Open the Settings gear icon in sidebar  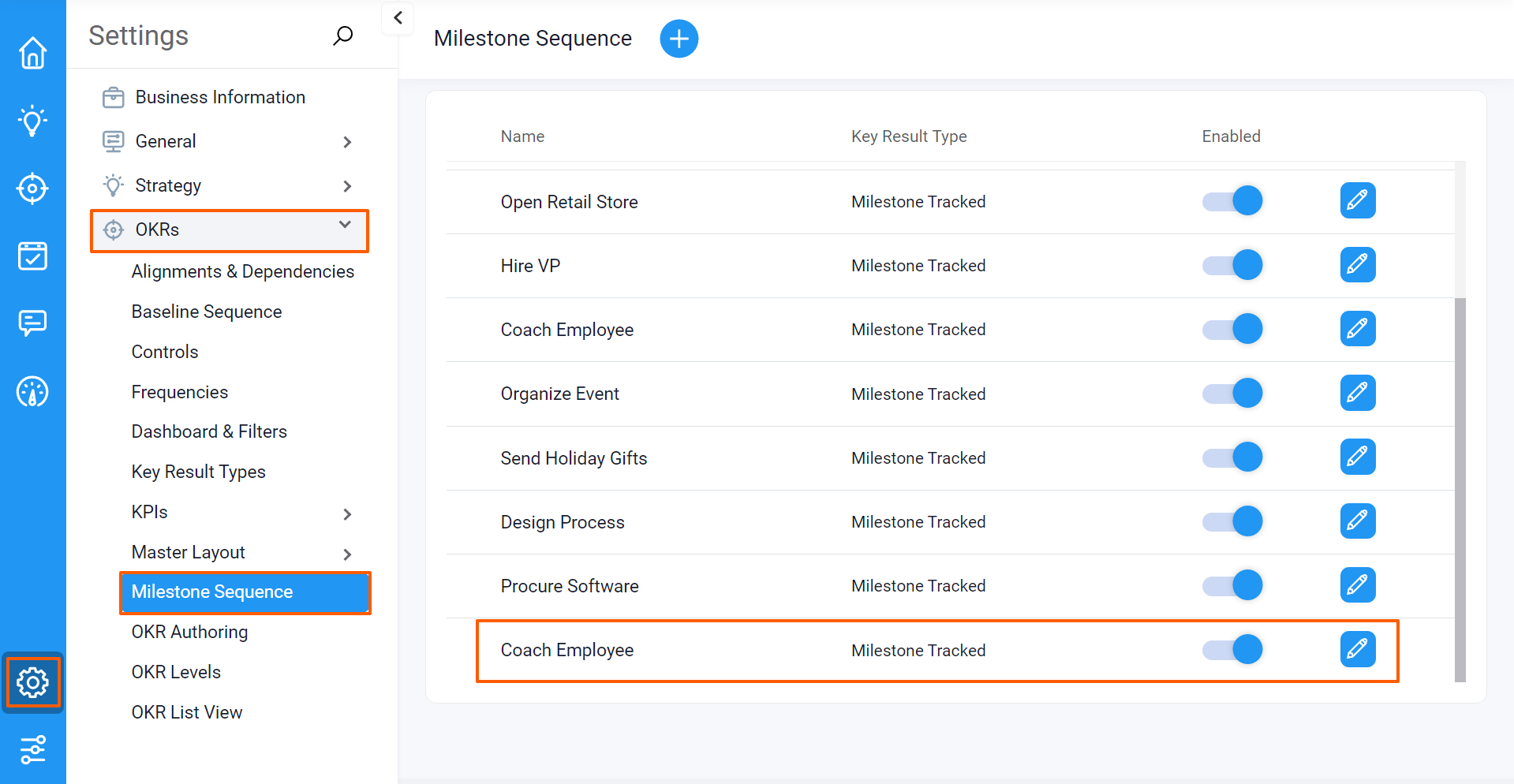(x=32, y=683)
